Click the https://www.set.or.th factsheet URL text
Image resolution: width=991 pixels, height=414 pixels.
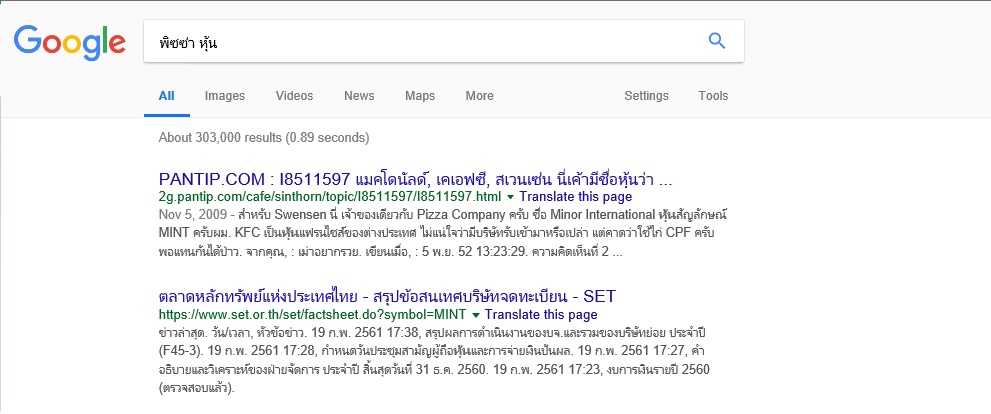[313, 315]
